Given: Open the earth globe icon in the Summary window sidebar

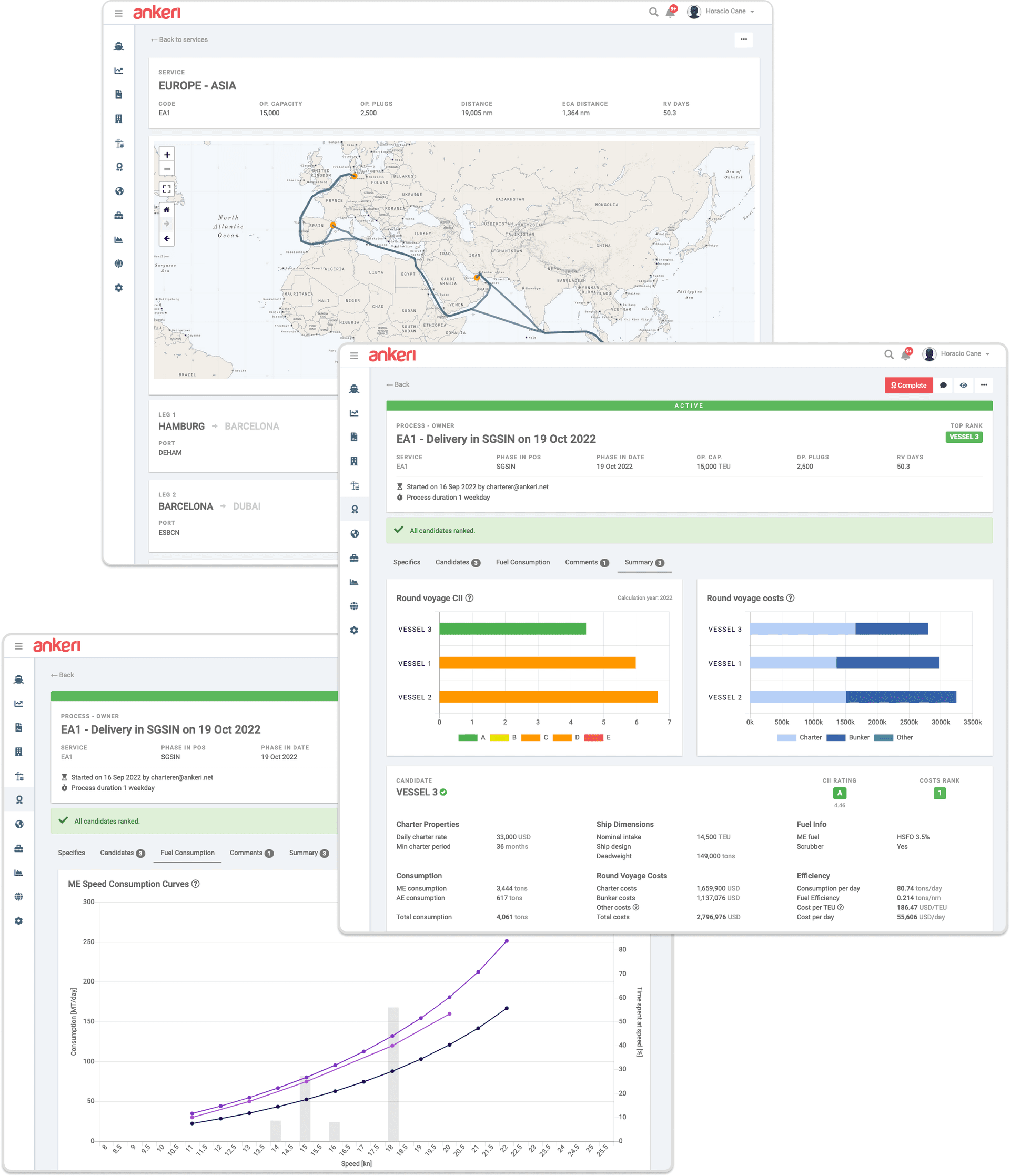Looking at the screenshot, I should coord(354,533).
